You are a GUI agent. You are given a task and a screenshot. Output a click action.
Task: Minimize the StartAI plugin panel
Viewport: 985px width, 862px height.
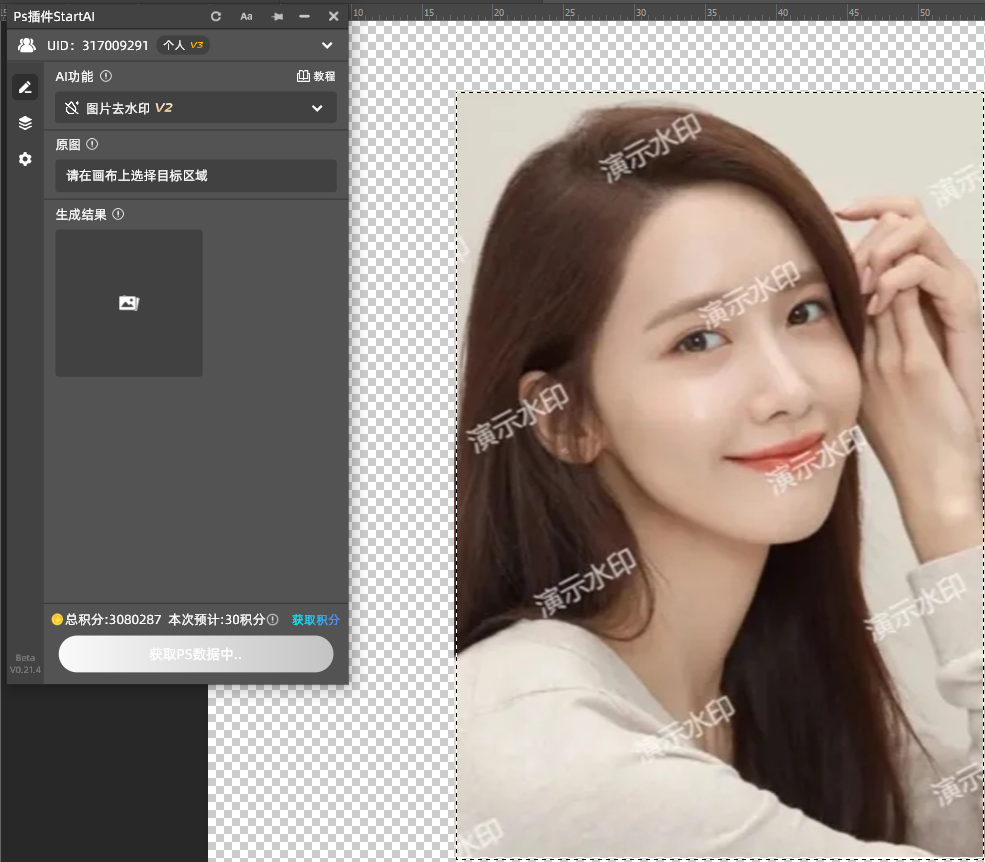pyautogui.click(x=305, y=16)
